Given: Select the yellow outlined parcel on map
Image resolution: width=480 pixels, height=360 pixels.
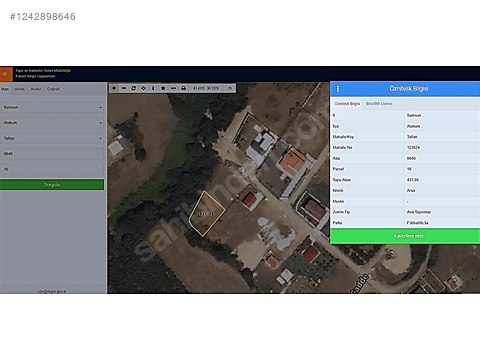Looking at the screenshot, I should point(207,214).
